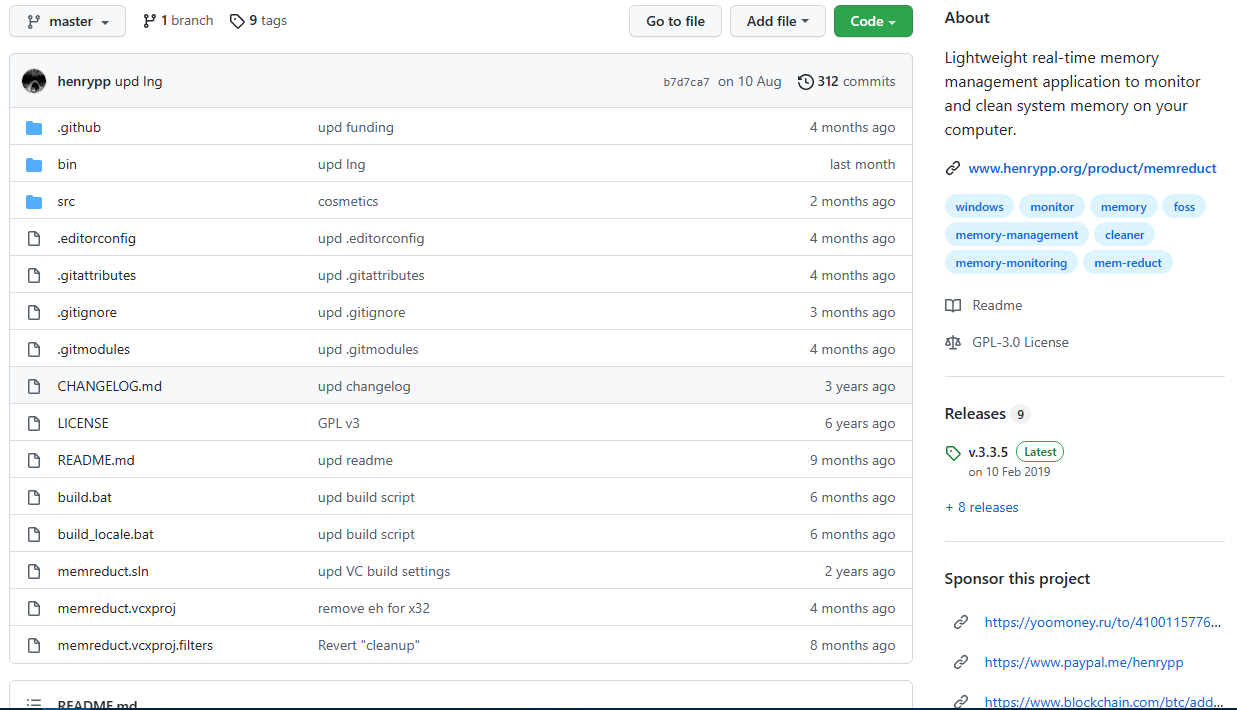Click the memreduct.vcxproj.filters file icon

(34, 645)
